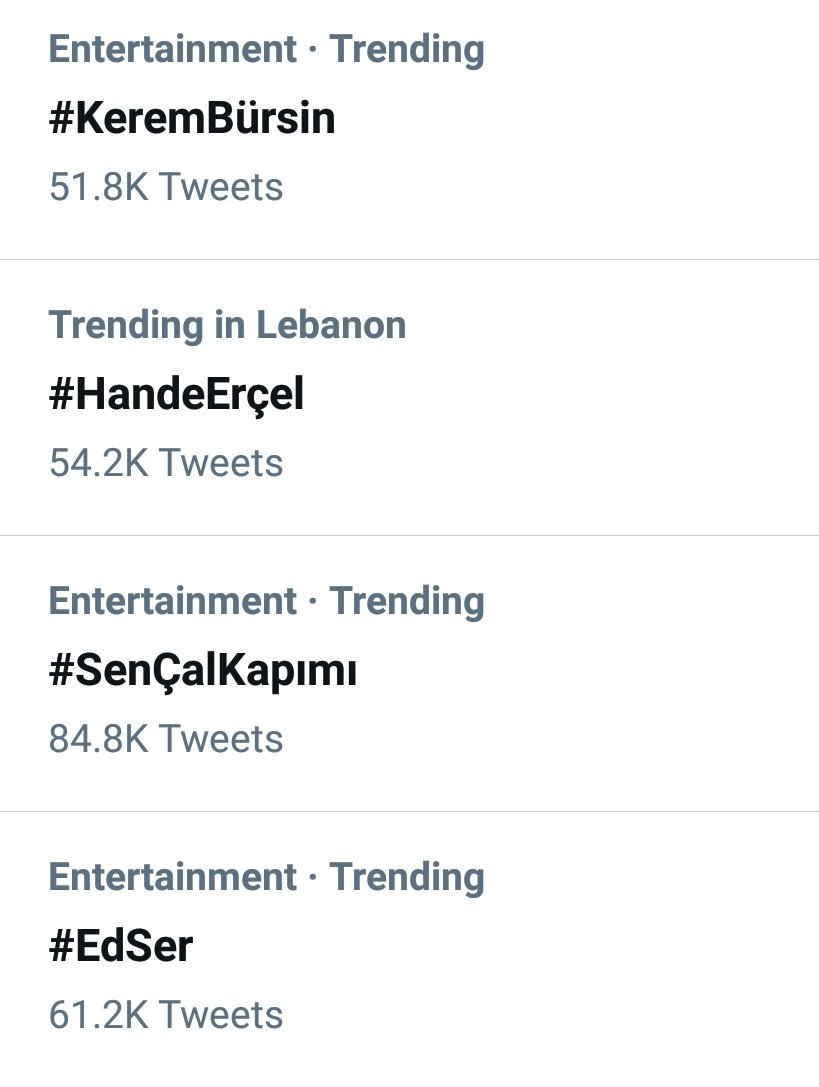Click the 84.8K figure under #SenÇalKapımı

click(99, 739)
